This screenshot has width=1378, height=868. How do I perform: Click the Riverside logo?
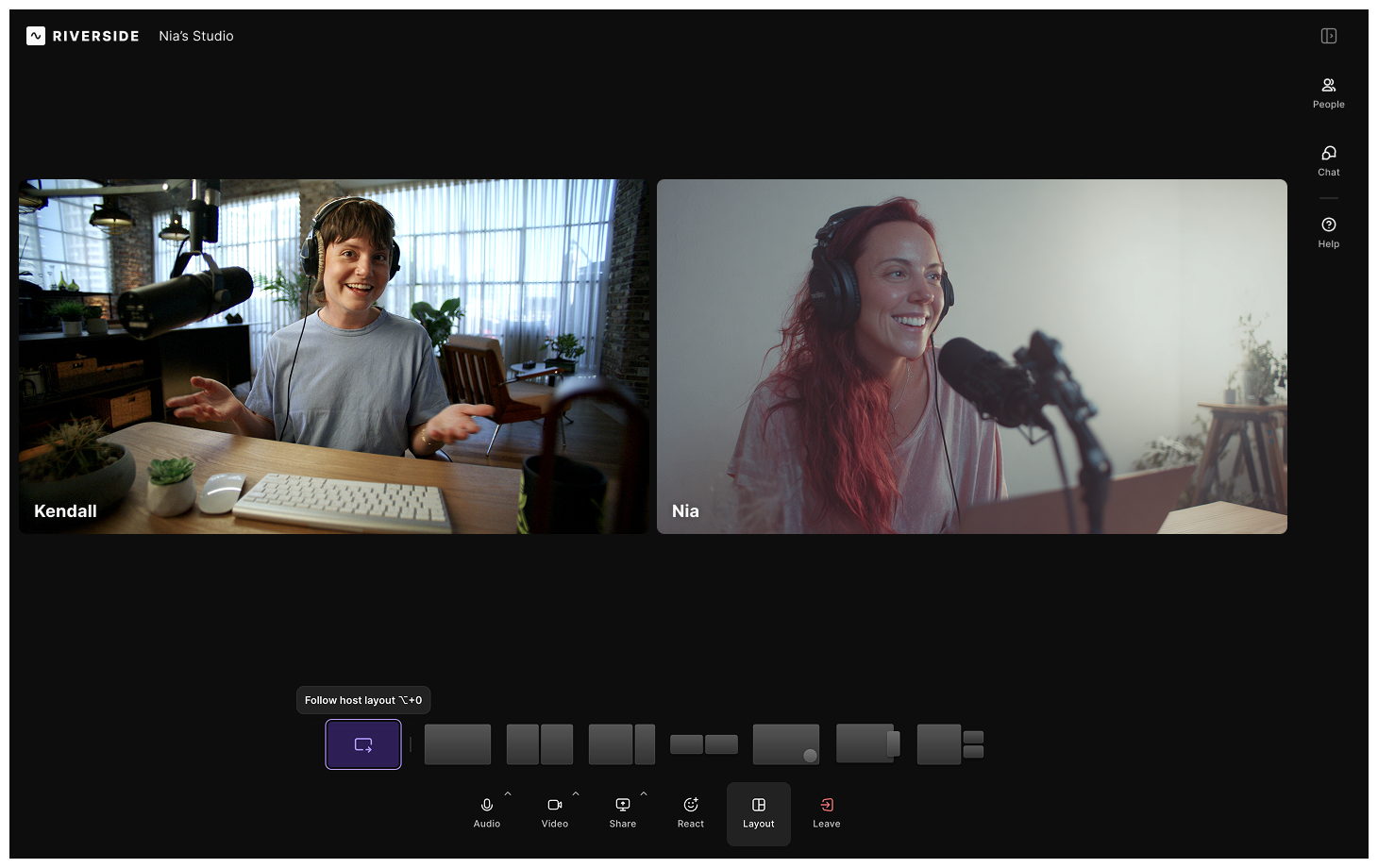pyautogui.click(x=83, y=36)
